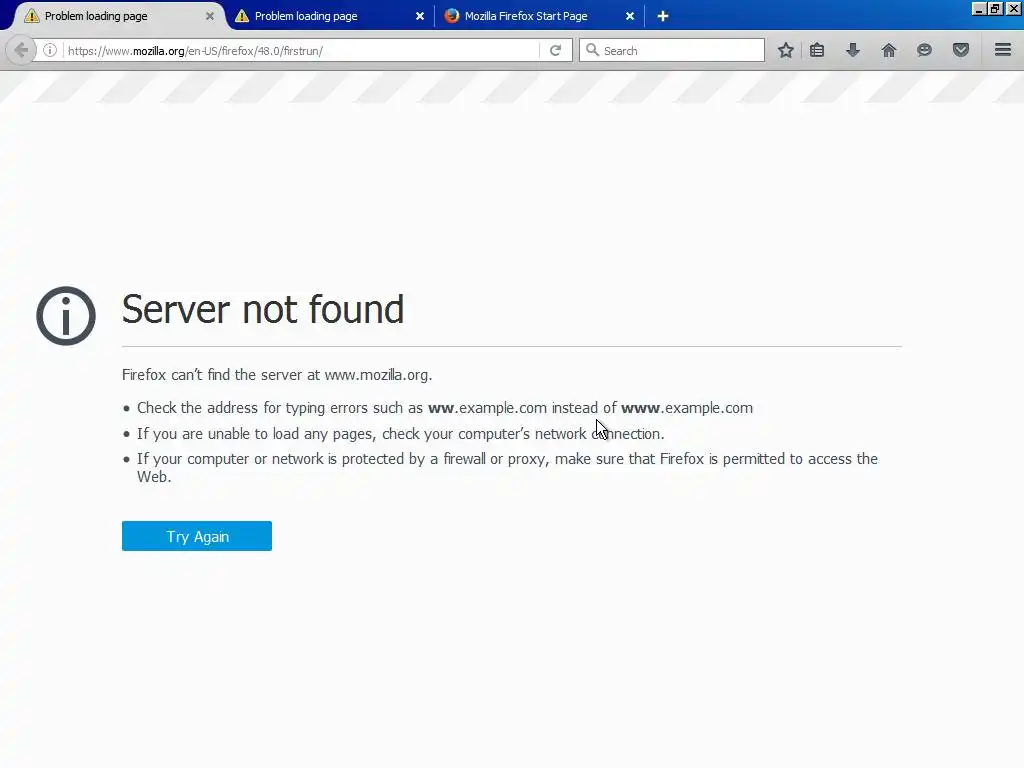
Task: Switch to the second Problem loading page tab
Action: tap(329, 16)
